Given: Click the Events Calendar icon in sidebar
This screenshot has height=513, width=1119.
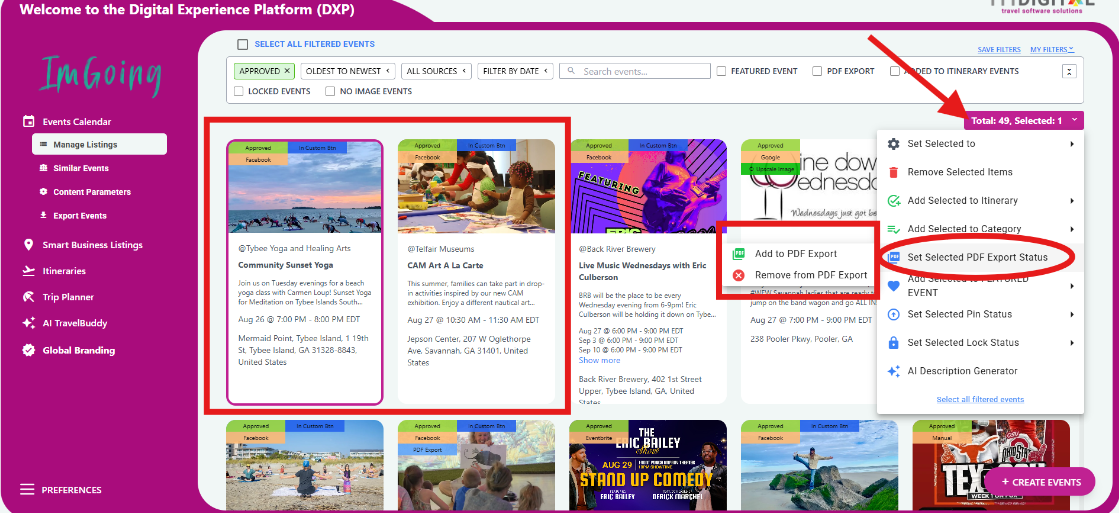Looking at the screenshot, I should 29,121.
